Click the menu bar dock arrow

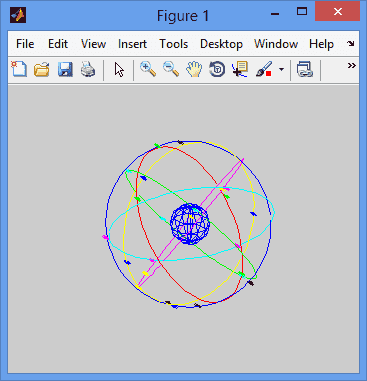click(x=351, y=43)
